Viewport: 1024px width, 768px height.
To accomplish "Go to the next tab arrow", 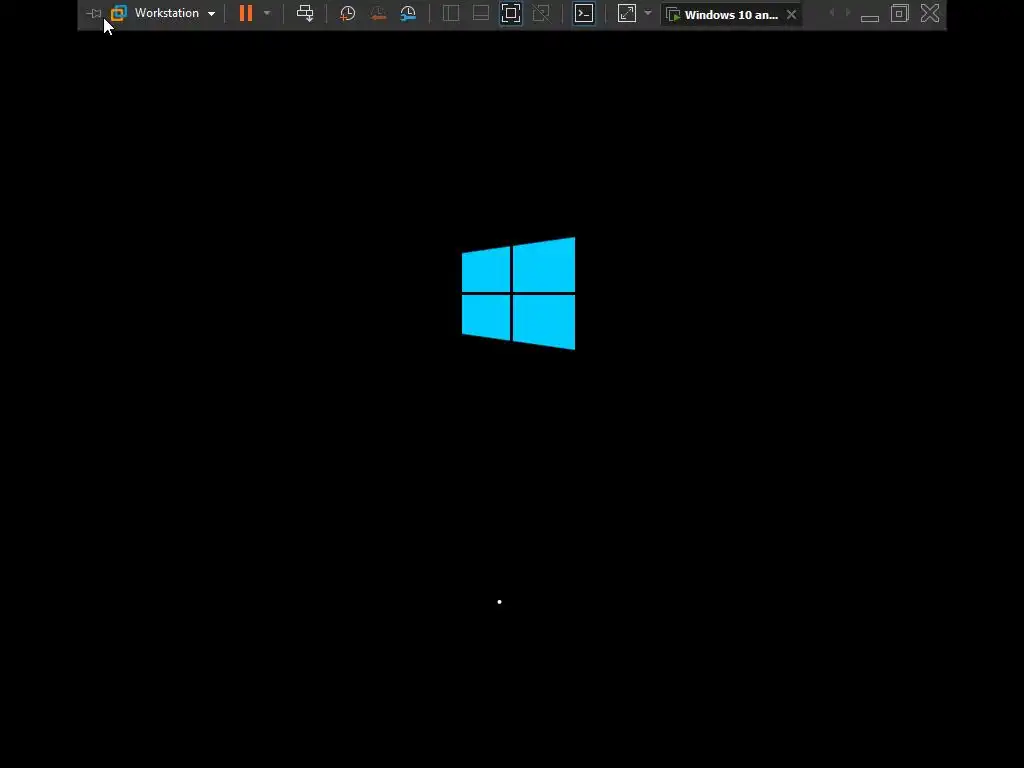I will pos(848,13).
